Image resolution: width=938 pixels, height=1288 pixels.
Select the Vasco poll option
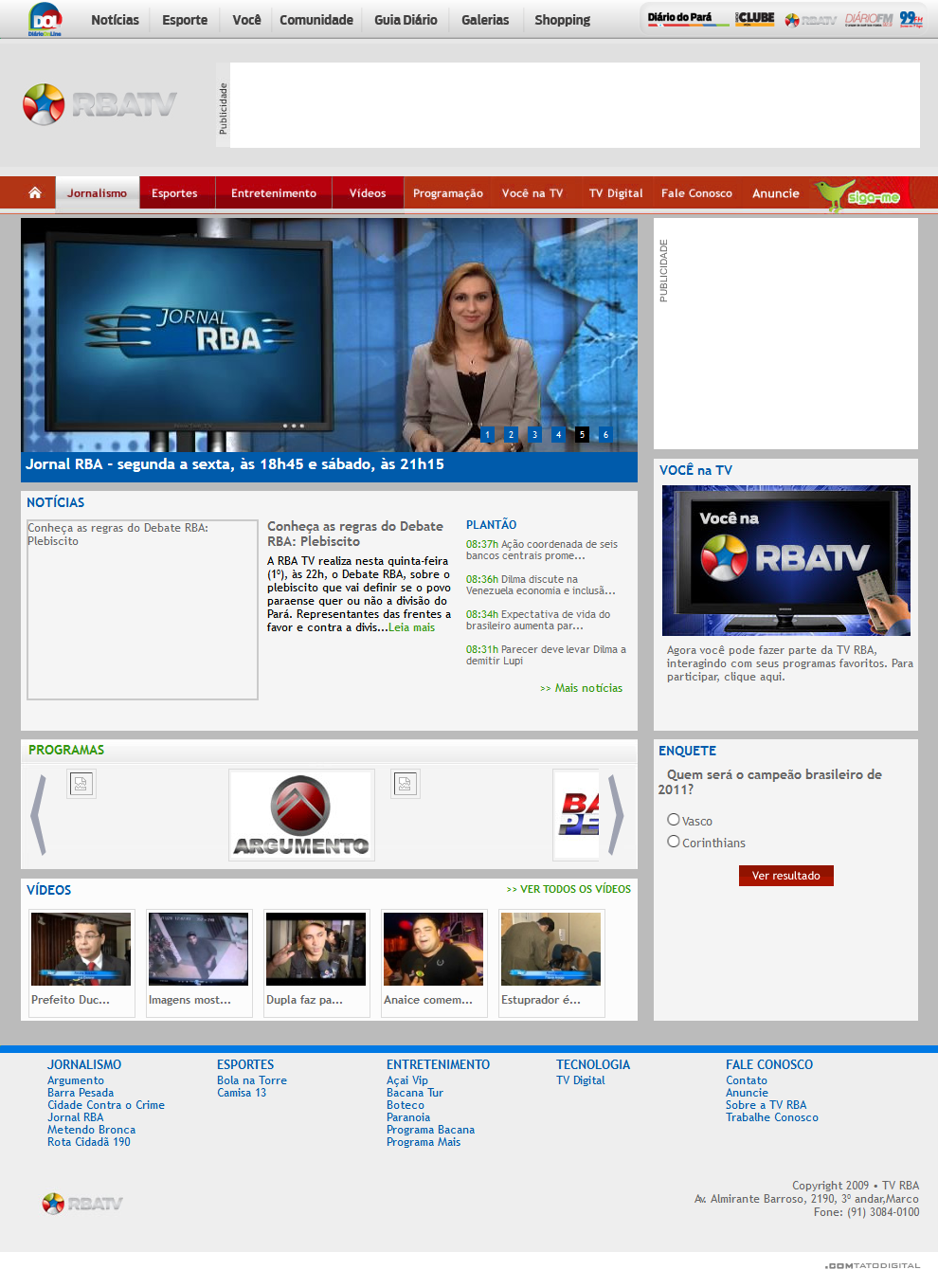(674, 820)
